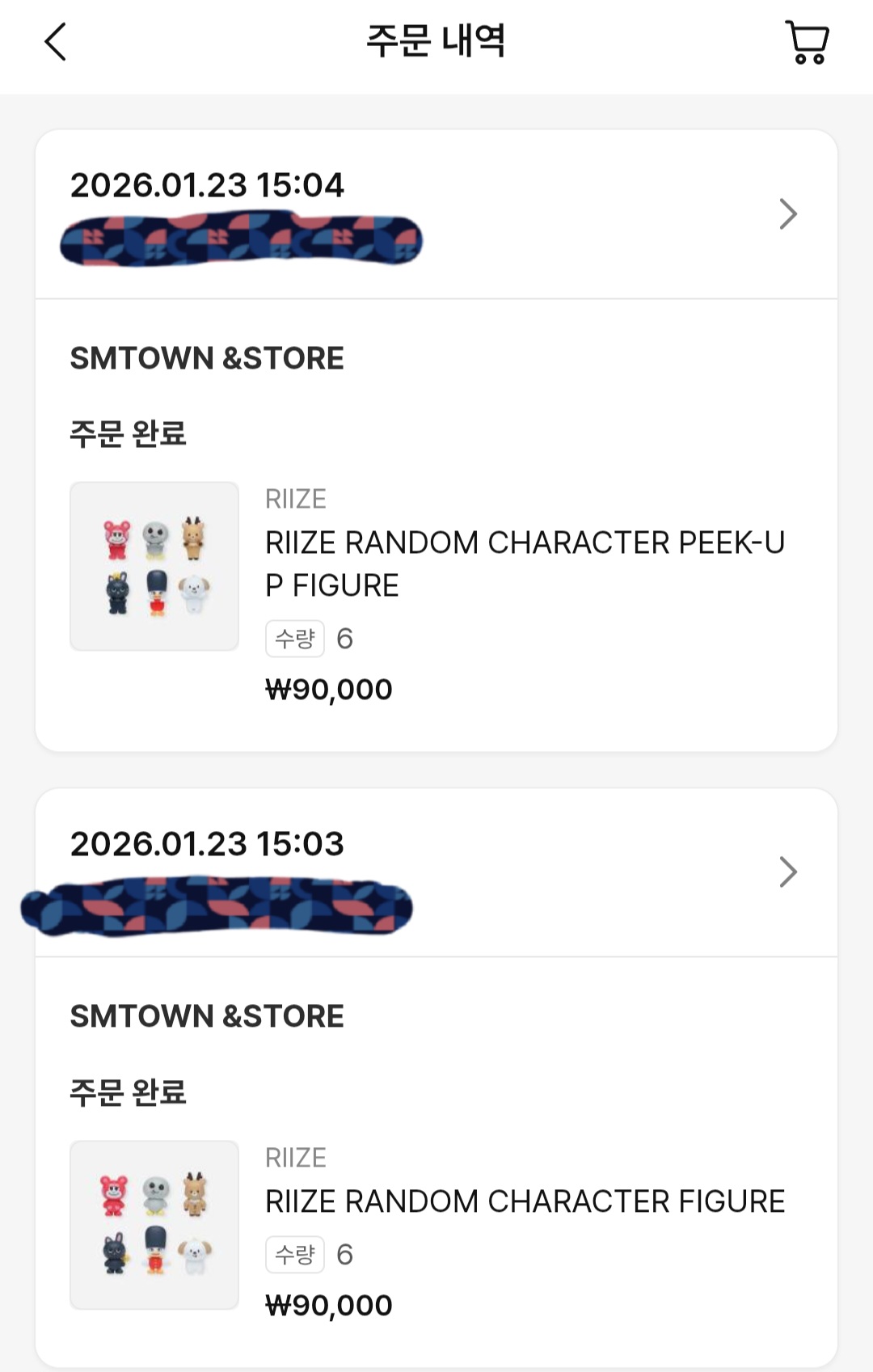Tap SMTOWN &STORE in the 15:03 order
Viewport: 873px width, 1372px height.
click(x=207, y=1016)
